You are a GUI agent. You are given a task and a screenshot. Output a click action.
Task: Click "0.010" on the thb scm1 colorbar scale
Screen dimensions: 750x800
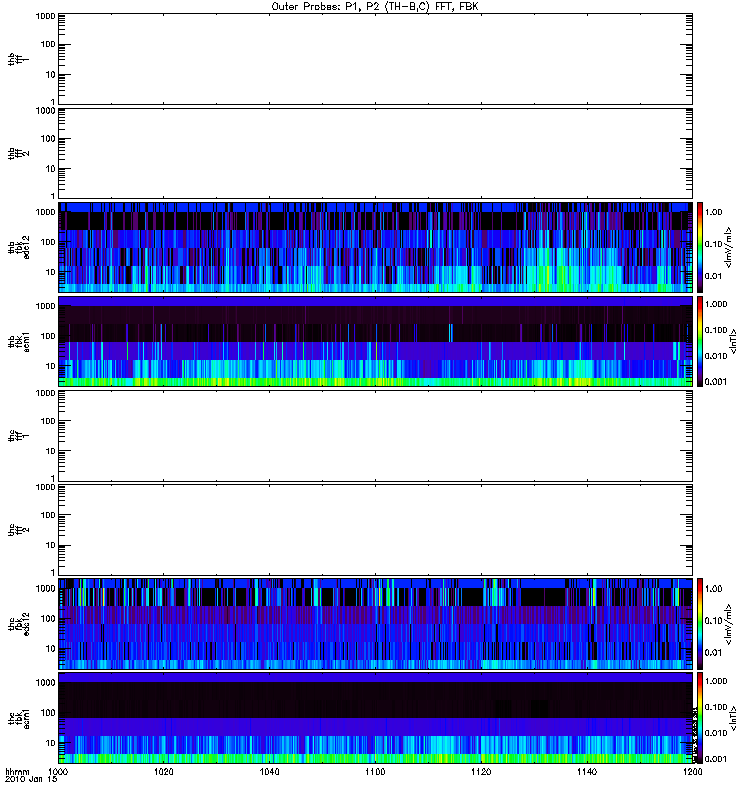[716, 356]
